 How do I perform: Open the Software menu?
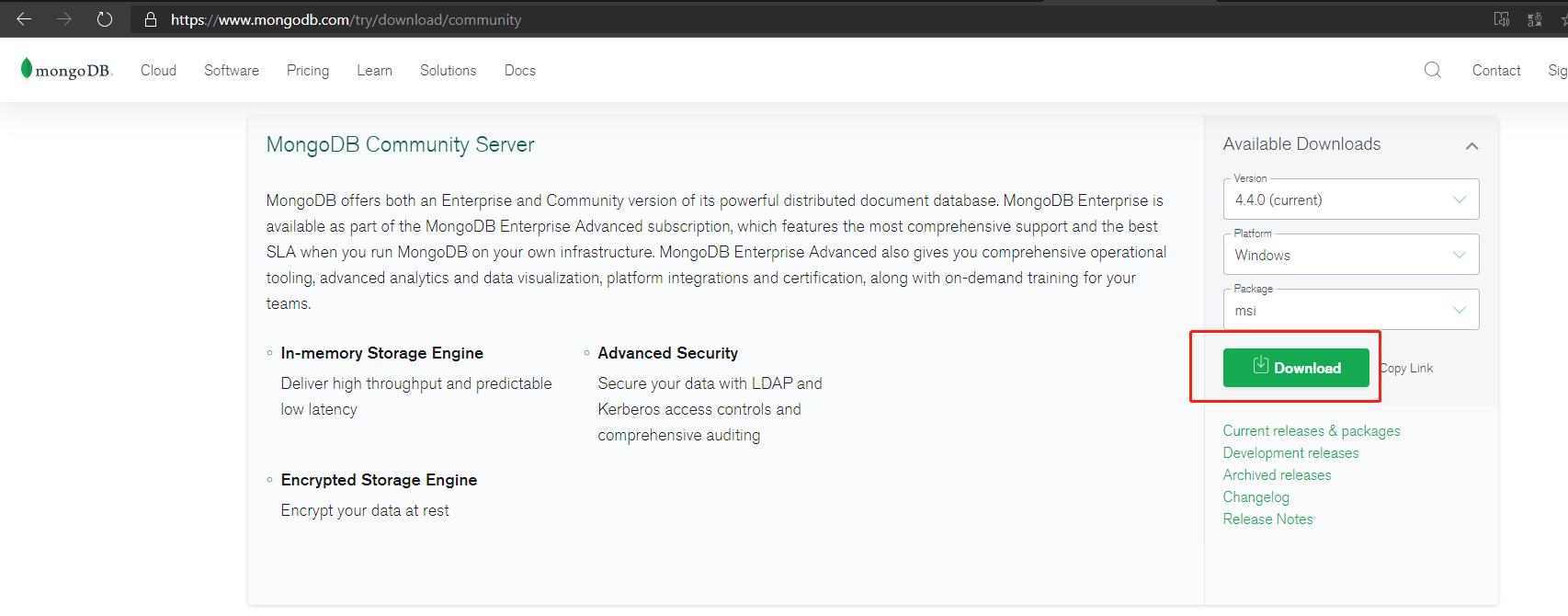coord(232,70)
